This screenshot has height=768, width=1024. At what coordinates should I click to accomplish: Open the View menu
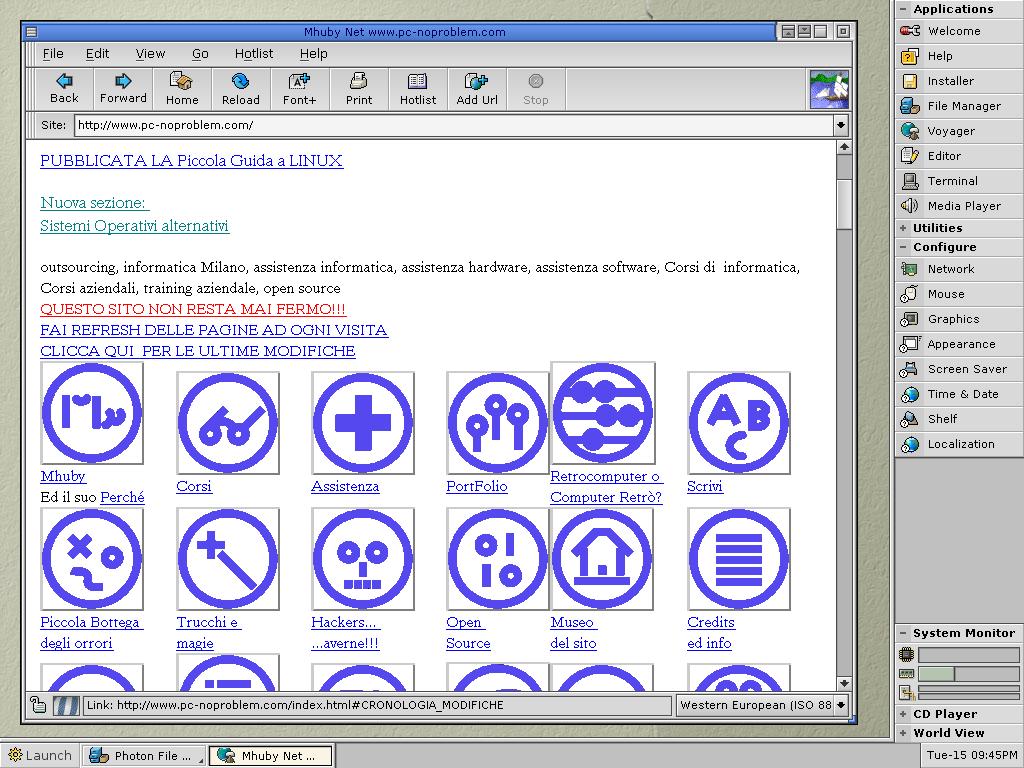tap(150, 54)
